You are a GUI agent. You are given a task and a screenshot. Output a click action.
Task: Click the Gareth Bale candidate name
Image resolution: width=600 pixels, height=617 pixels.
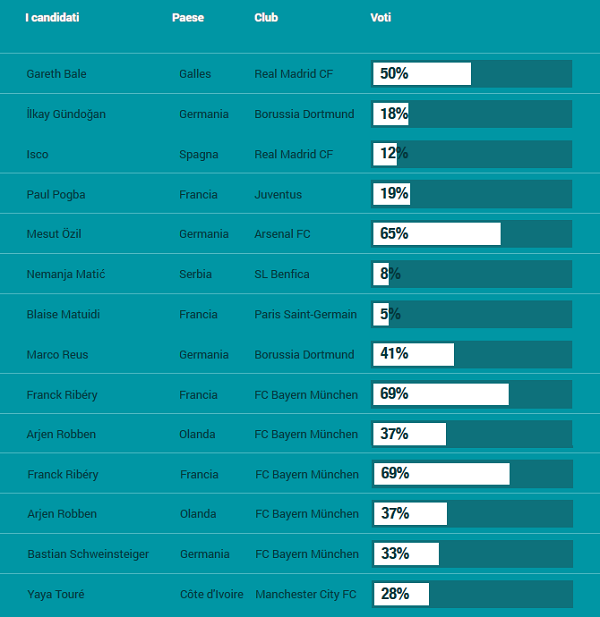pyautogui.click(x=56, y=74)
